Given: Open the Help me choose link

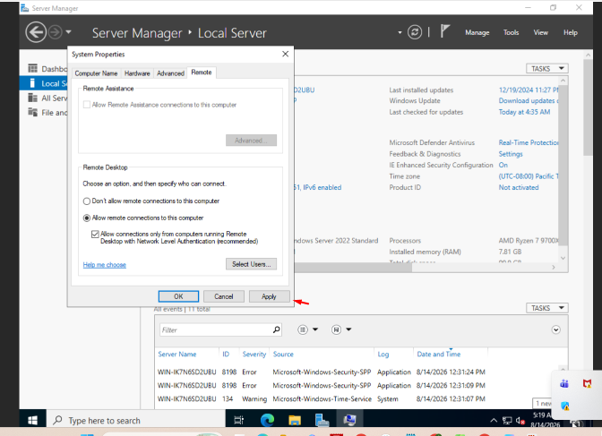Looking at the screenshot, I should (x=104, y=264).
